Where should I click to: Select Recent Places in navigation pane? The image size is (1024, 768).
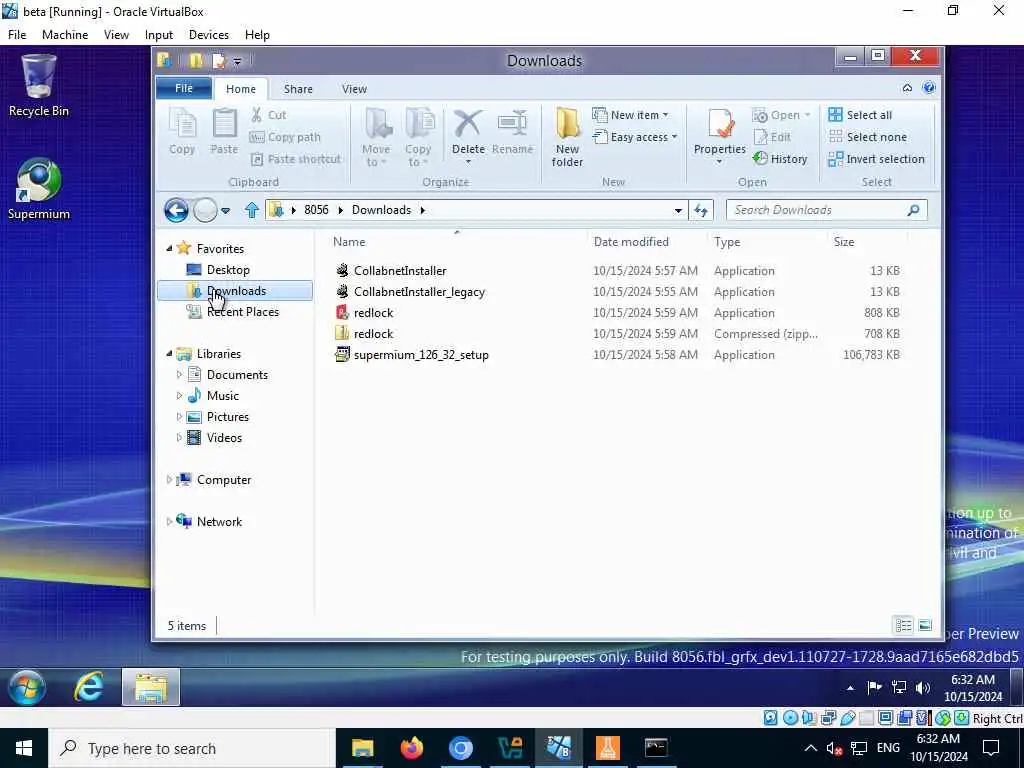click(x=242, y=312)
